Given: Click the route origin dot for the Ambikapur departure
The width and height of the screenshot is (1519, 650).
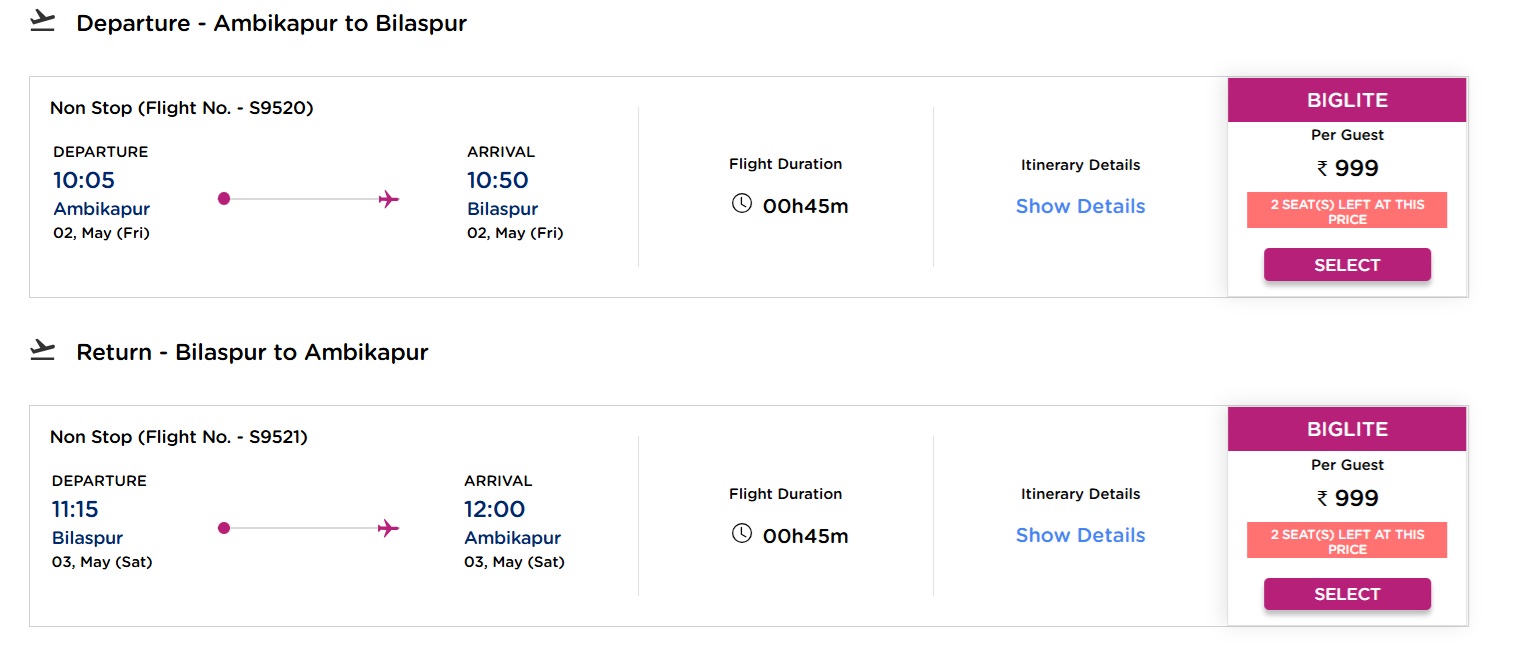Looking at the screenshot, I should tap(224, 199).
